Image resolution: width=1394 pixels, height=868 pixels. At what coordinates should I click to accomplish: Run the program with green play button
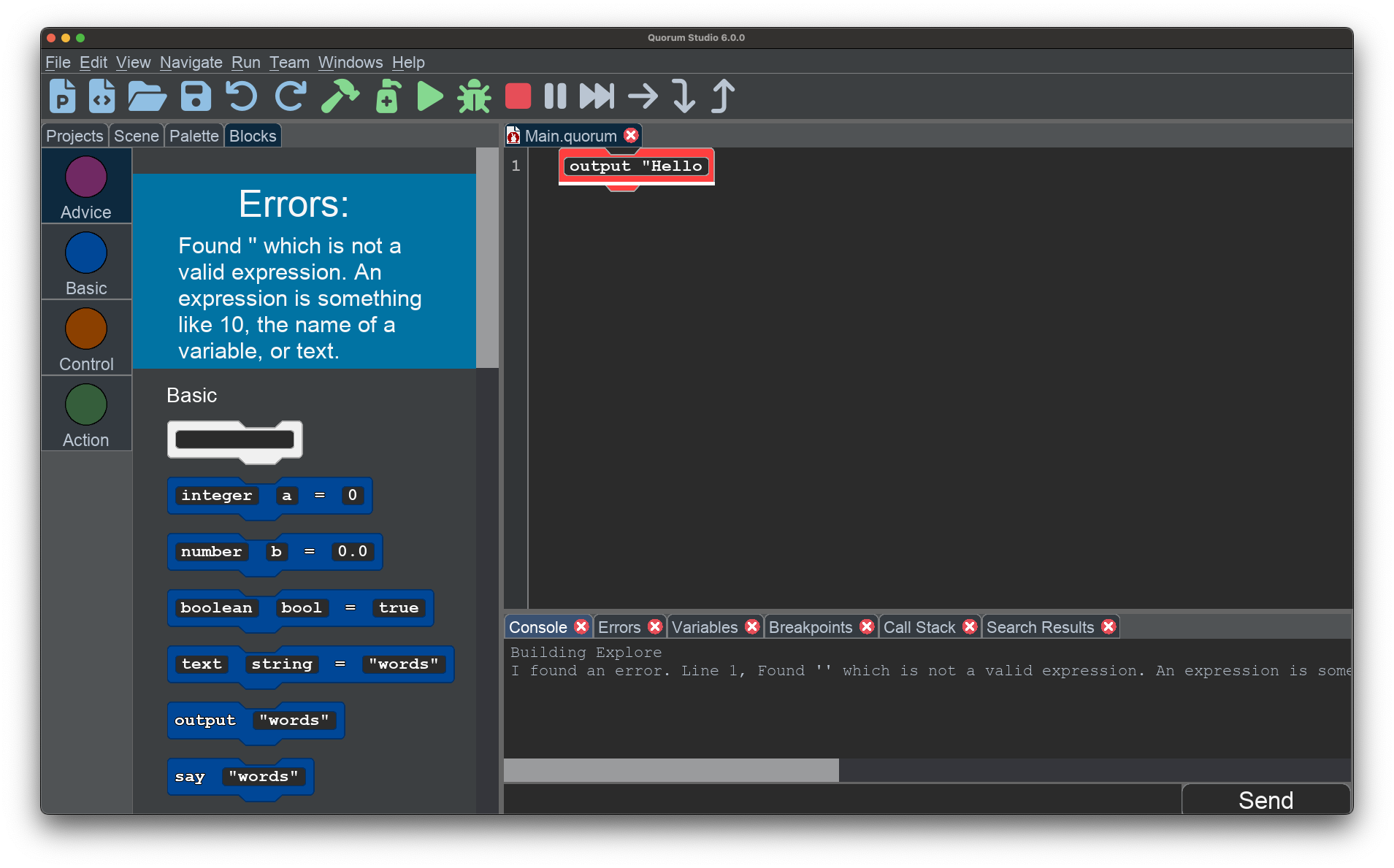pos(429,96)
